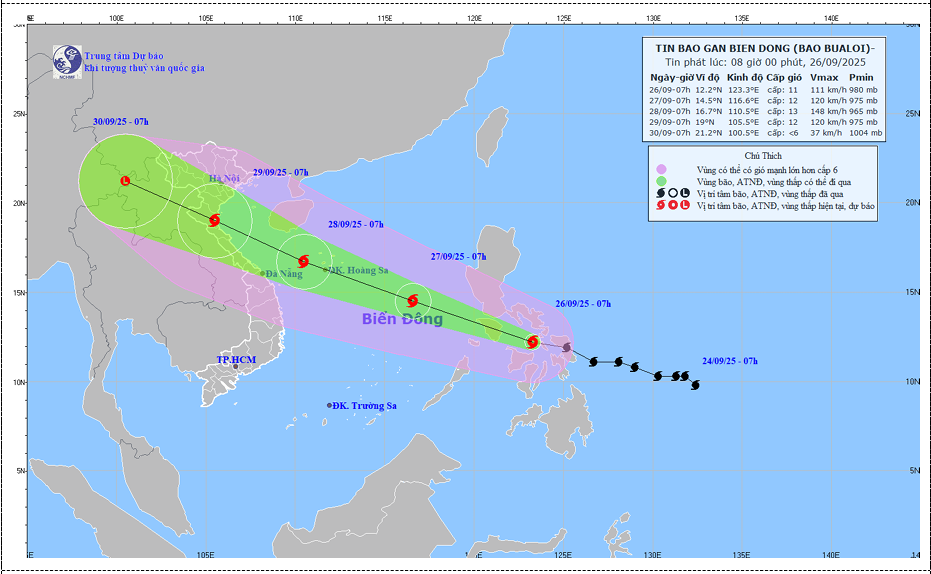Screen dimensions: 931x574
Task: Select the 28/09-07h row in the forecast table
Action: [x=765, y=110]
